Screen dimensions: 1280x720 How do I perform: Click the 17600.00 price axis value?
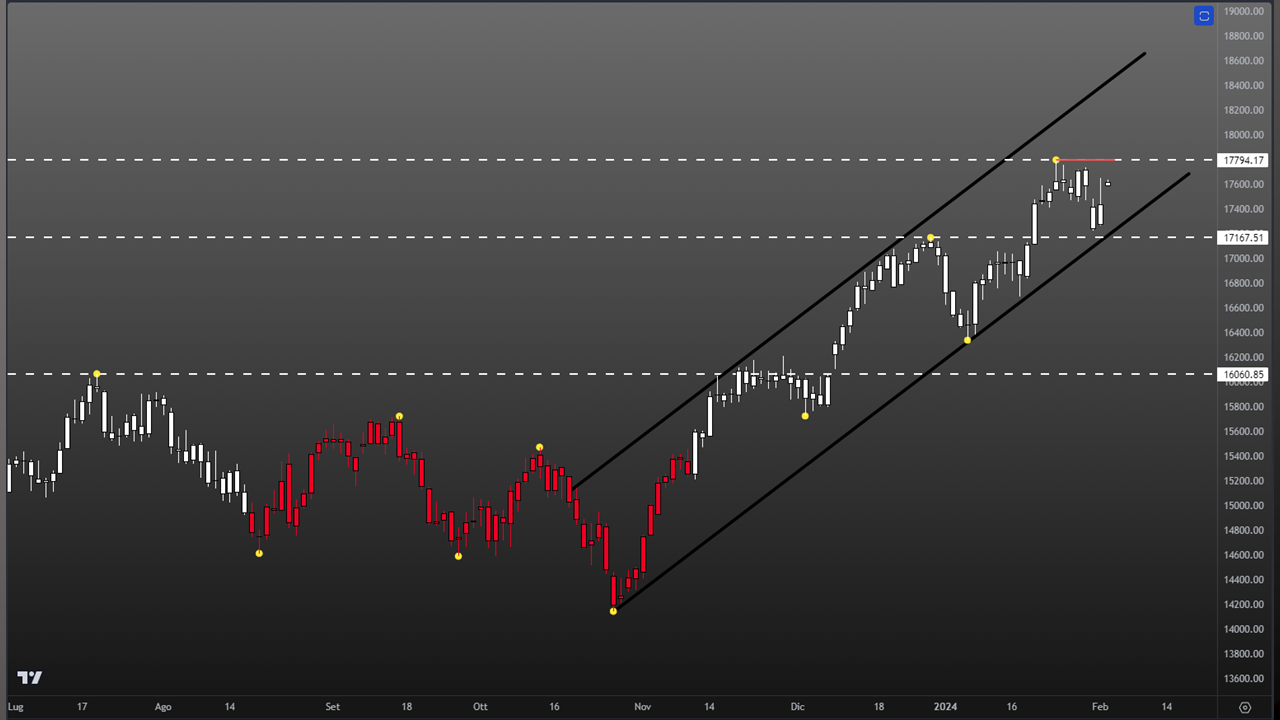click(x=1244, y=184)
